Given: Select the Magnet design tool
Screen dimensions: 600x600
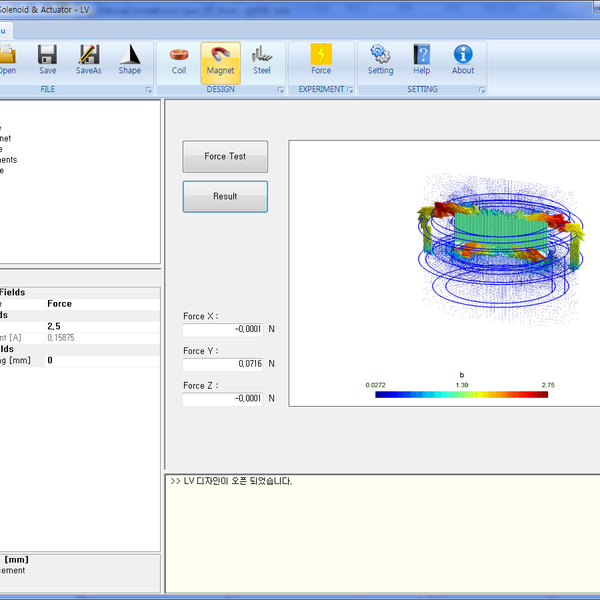Looking at the screenshot, I should (x=220, y=58).
